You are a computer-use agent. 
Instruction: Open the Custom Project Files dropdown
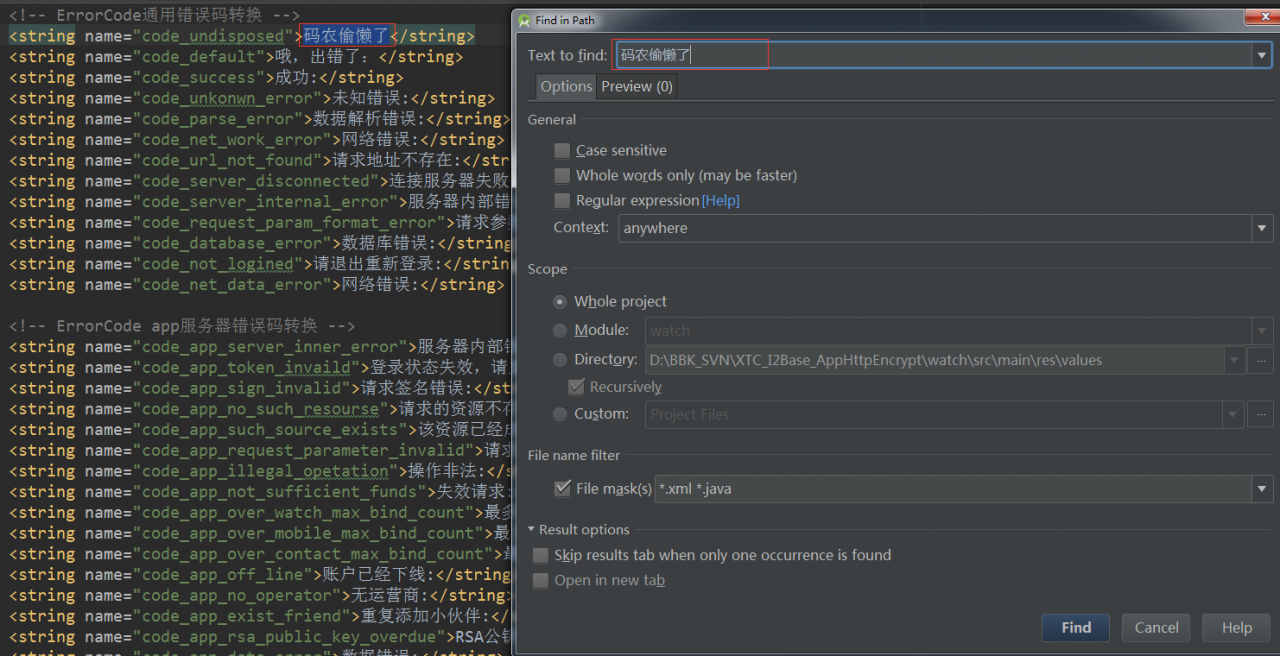click(x=1235, y=414)
